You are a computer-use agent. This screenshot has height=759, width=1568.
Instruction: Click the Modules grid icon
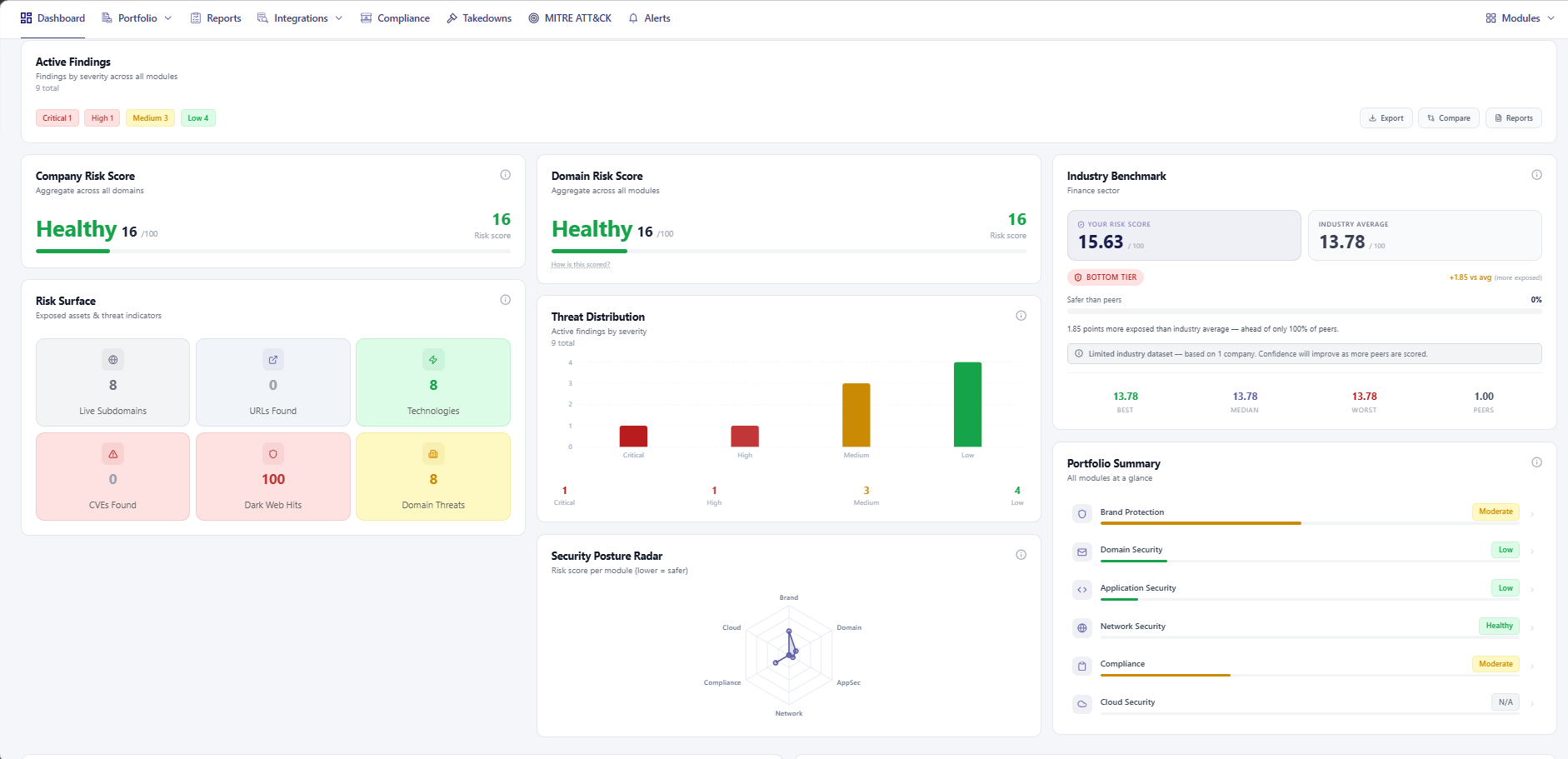(x=1491, y=18)
